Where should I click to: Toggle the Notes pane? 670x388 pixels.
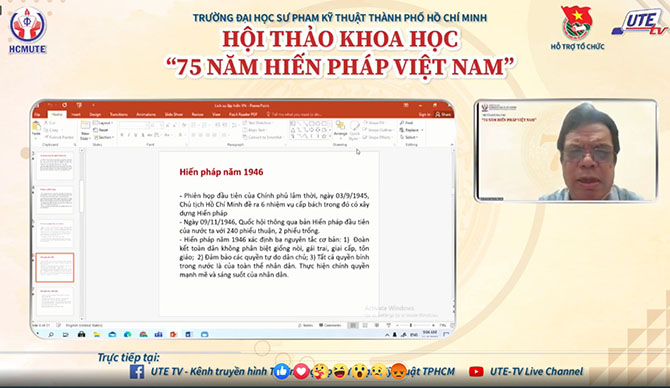pyautogui.click(x=306, y=325)
